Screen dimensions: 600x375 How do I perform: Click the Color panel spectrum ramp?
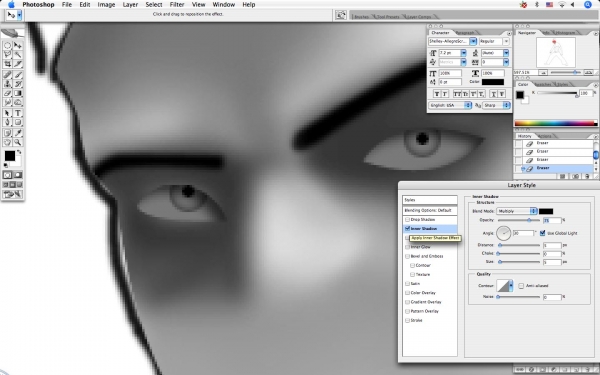point(556,123)
